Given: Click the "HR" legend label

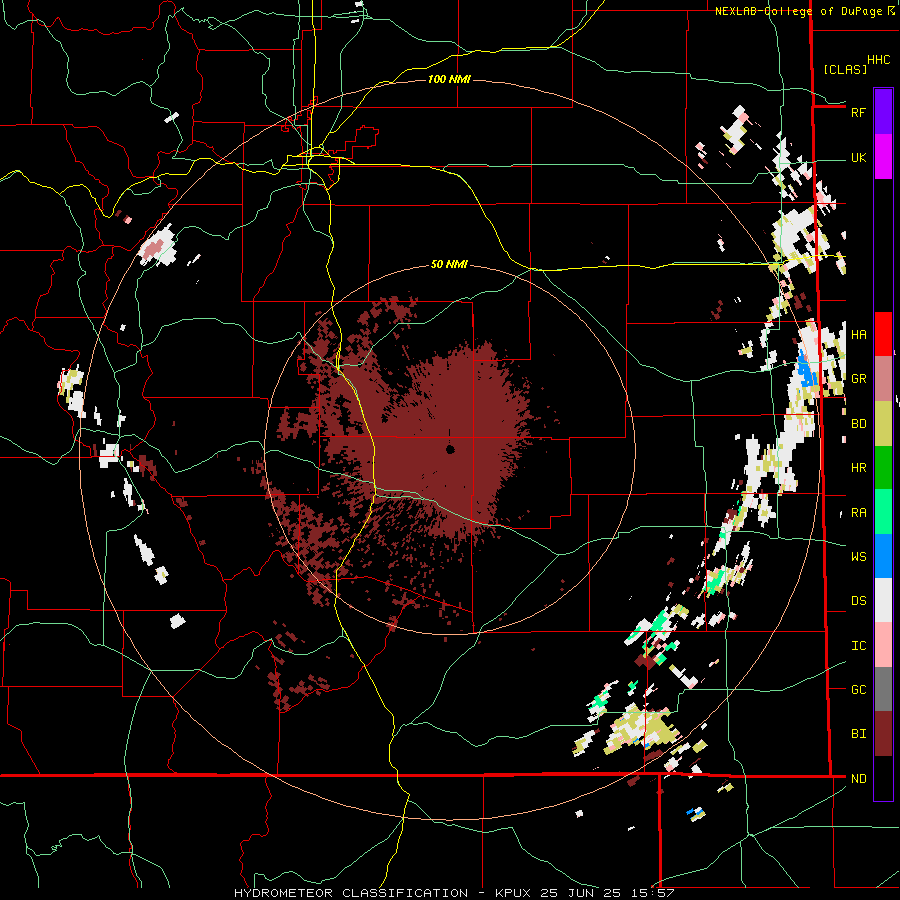Looking at the screenshot, I should [x=858, y=468].
